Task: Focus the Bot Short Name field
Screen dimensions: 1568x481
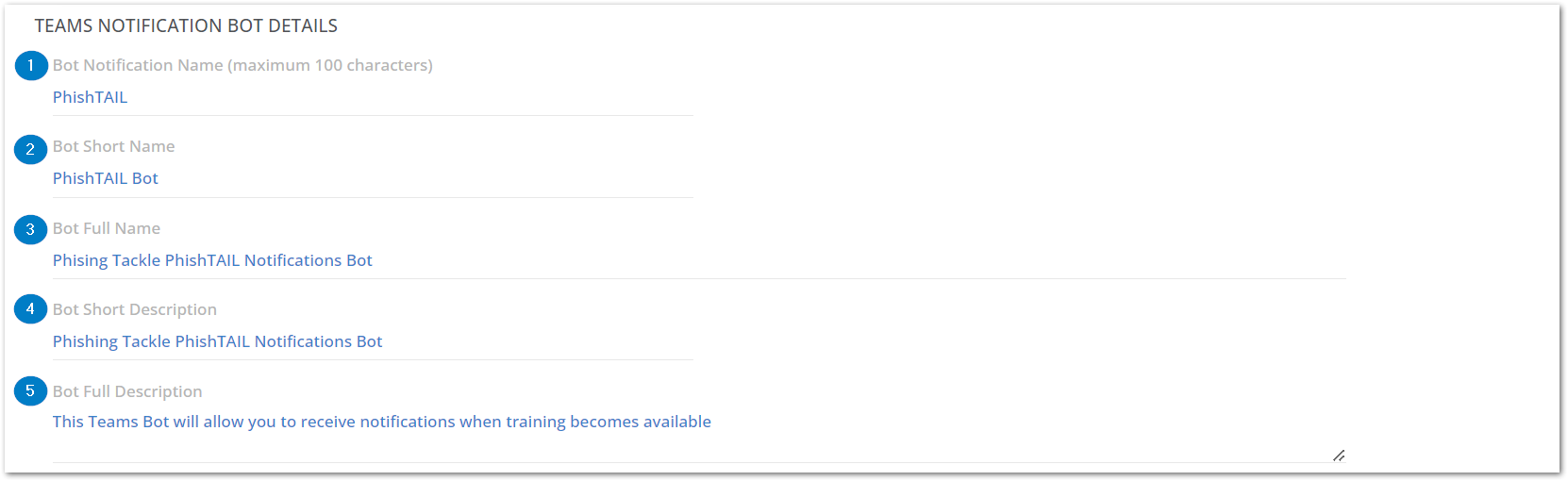Action: click(x=373, y=179)
